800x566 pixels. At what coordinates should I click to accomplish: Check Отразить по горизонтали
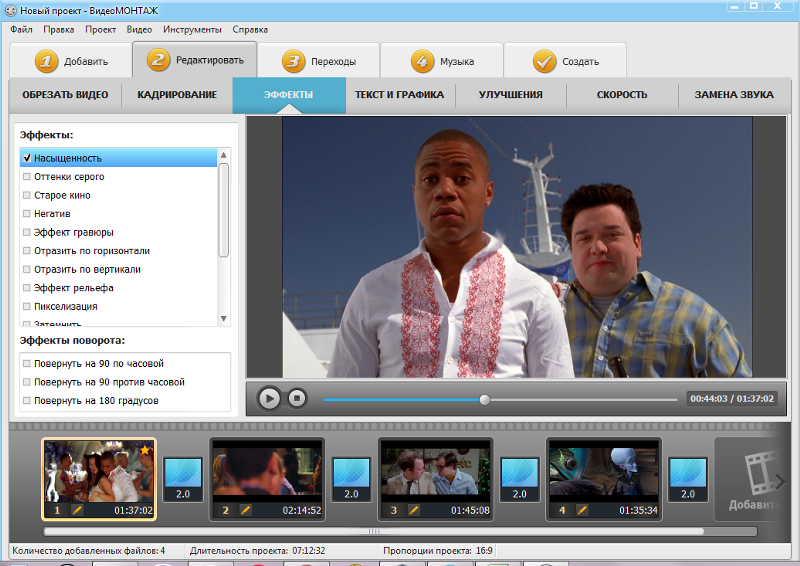pos(27,251)
